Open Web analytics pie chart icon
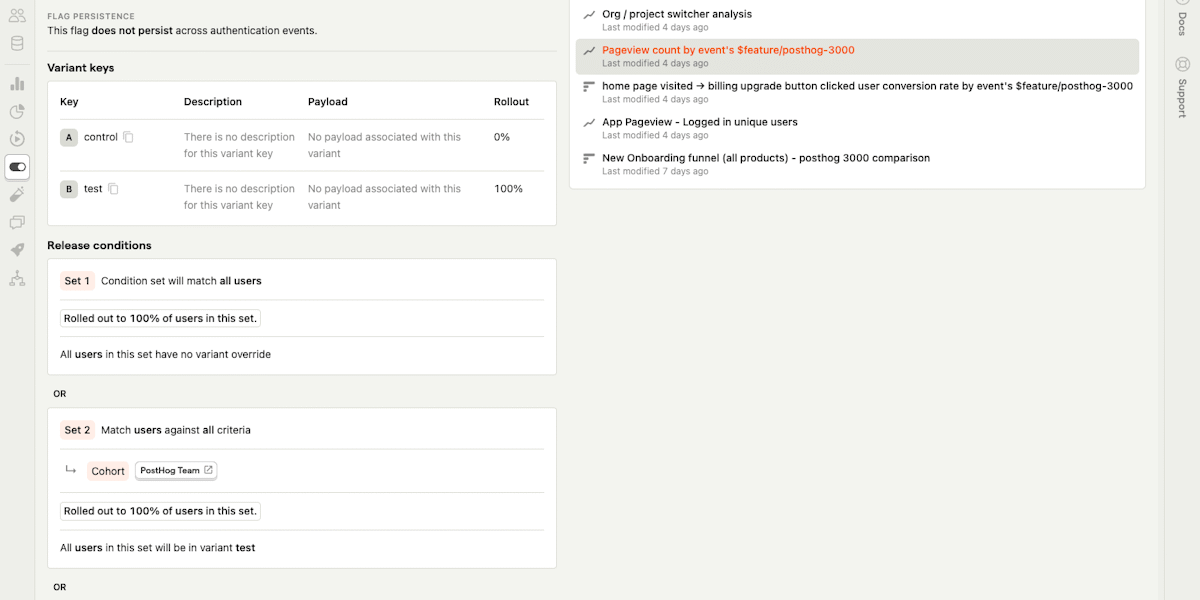Image resolution: width=1200 pixels, height=600 pixels. click(17, 111)
